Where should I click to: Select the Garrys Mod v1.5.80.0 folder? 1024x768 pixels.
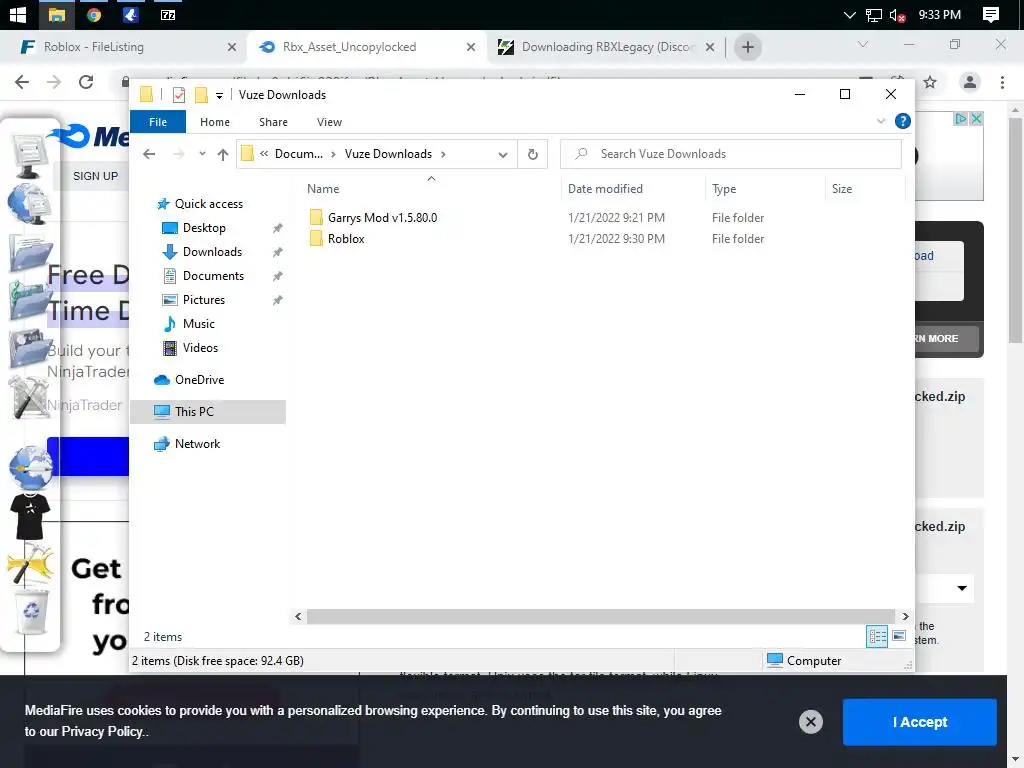tap(382, 217)
